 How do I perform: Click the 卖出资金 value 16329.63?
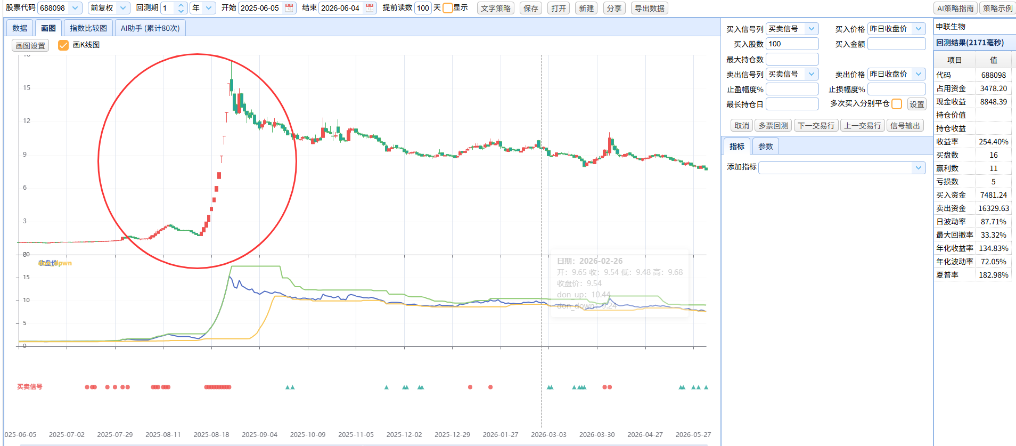[x=995, y=208]
